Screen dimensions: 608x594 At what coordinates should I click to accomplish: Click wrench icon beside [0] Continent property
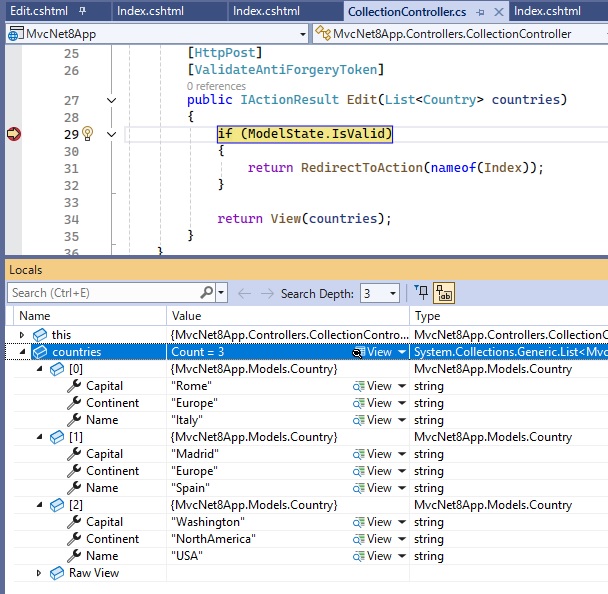point(74,403)
